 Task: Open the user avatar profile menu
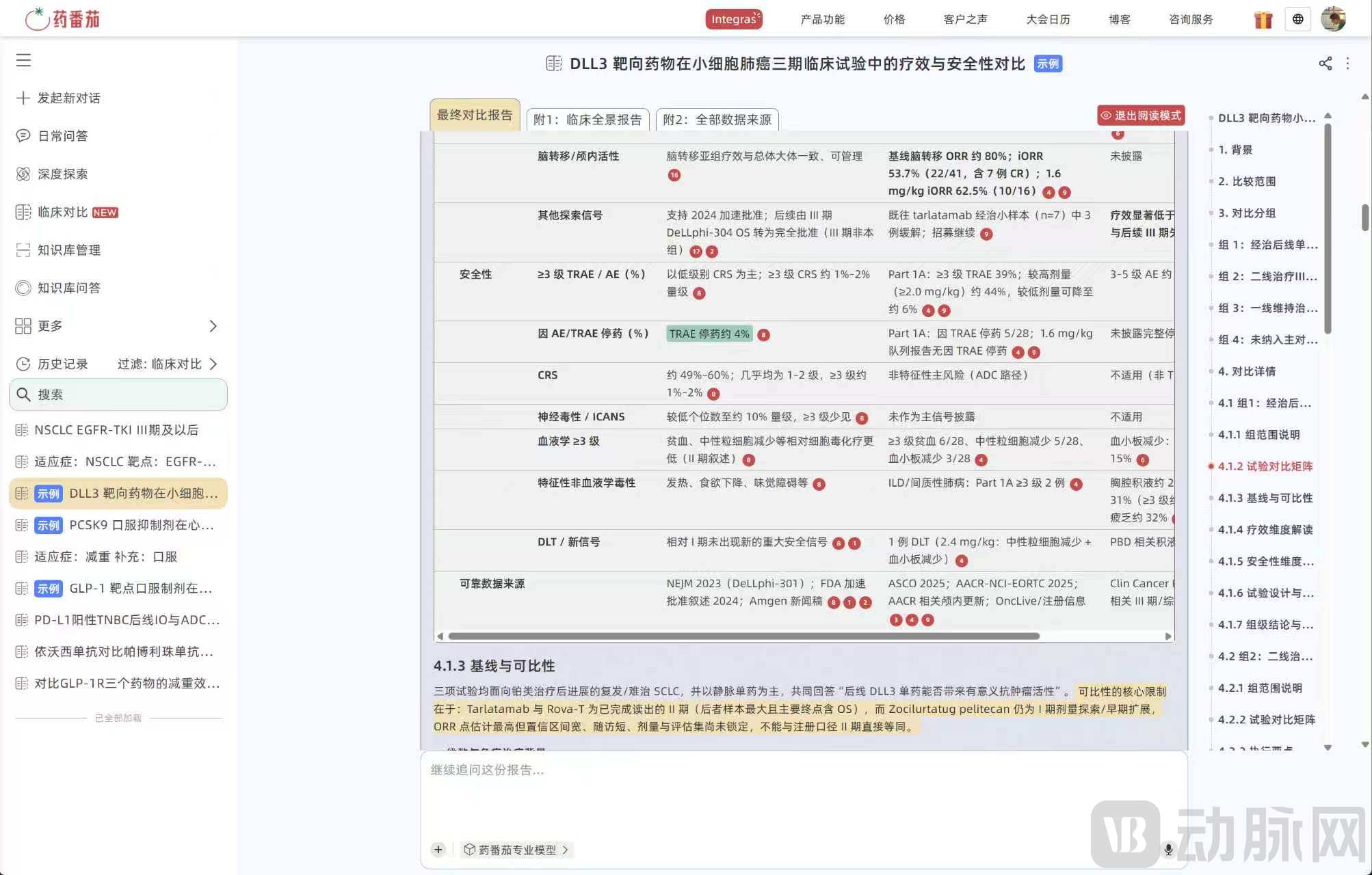tap(1333, 19)
